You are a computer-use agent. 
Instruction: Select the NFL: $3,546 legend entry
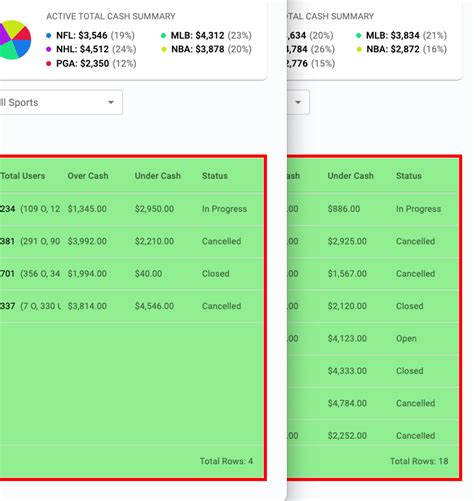coord(90,35)
